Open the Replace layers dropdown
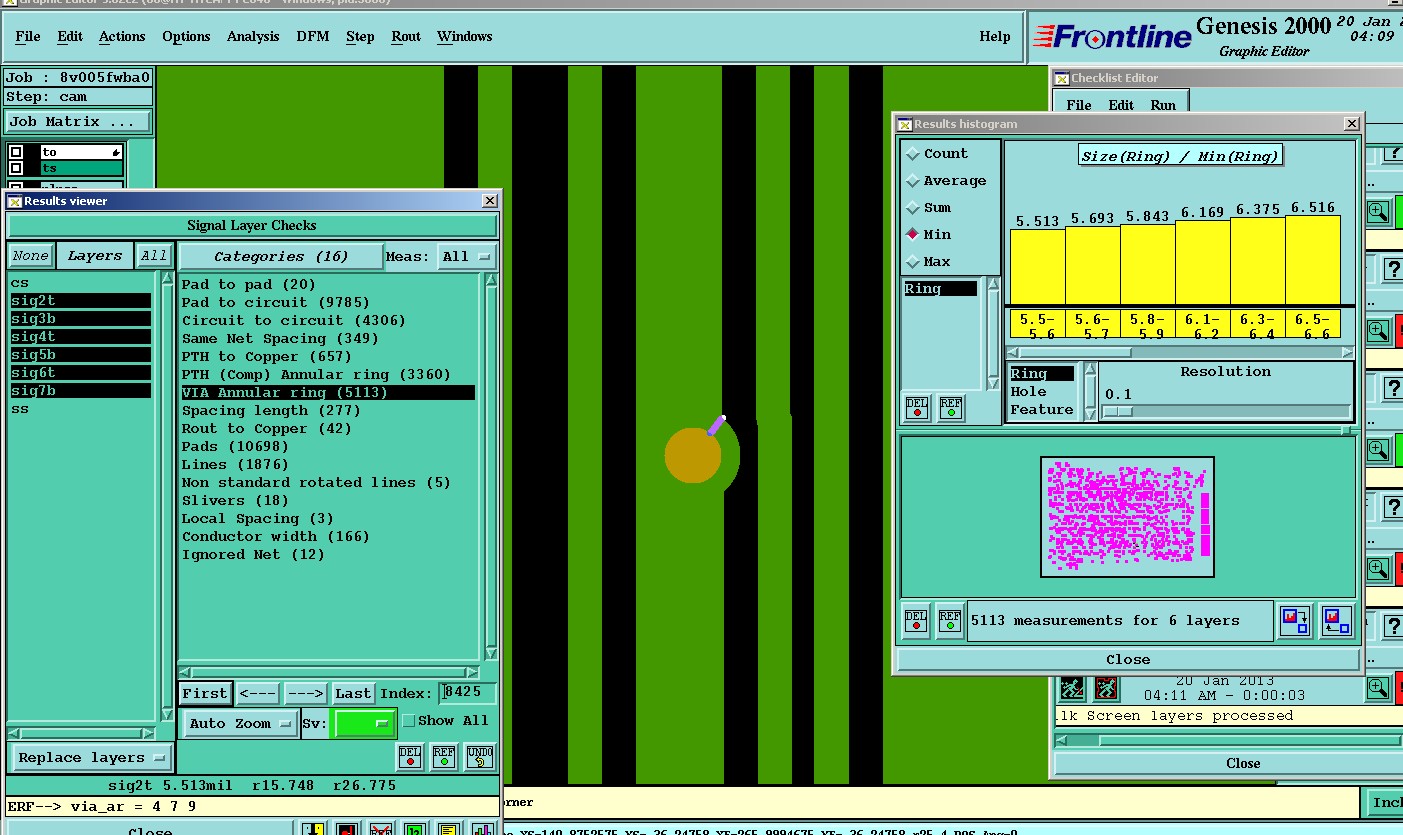 [x=92, y=758]
